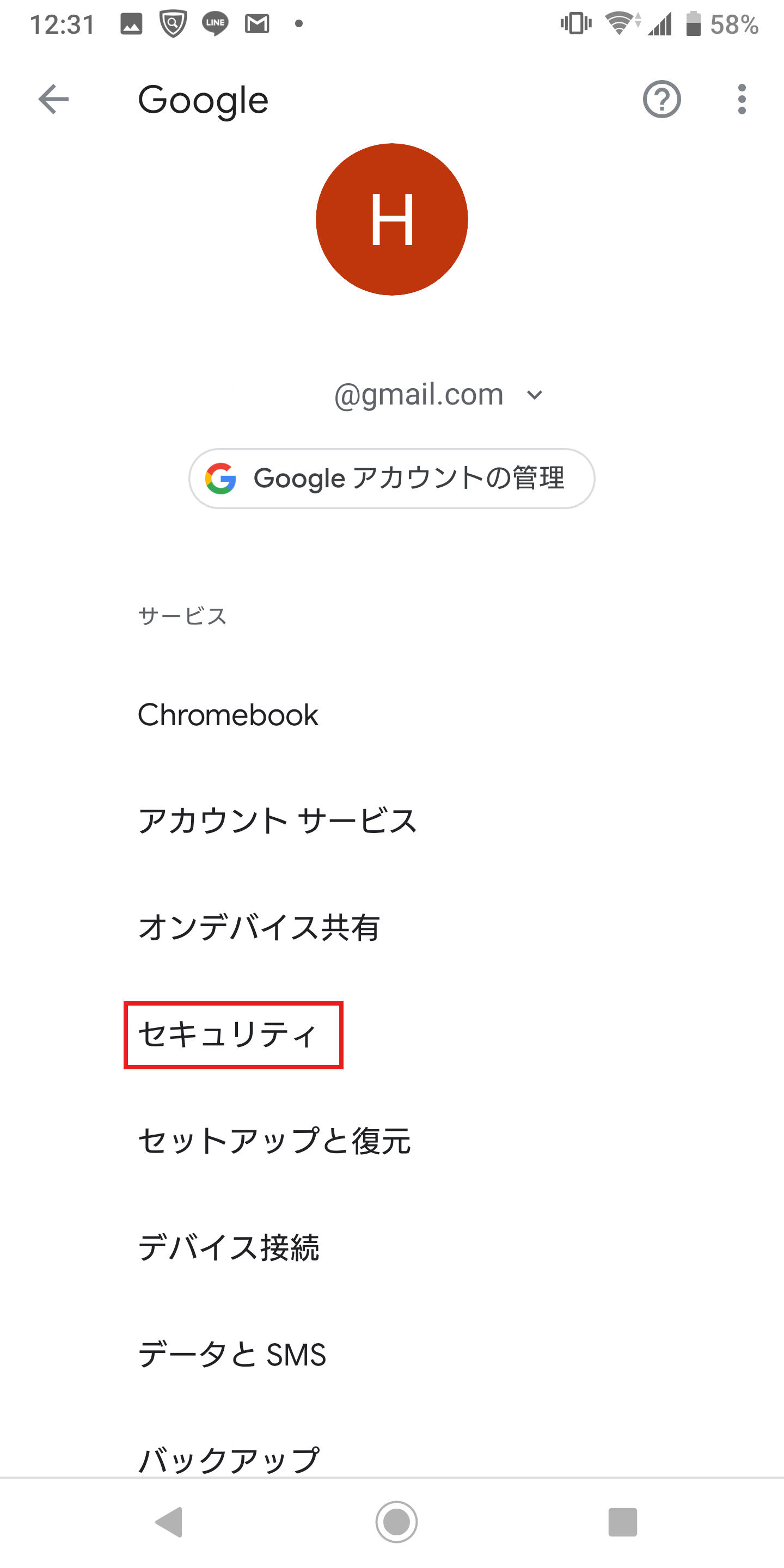The image size is (784, 1568).
Task: Tap the recent apps square button
Action: 623,1522
